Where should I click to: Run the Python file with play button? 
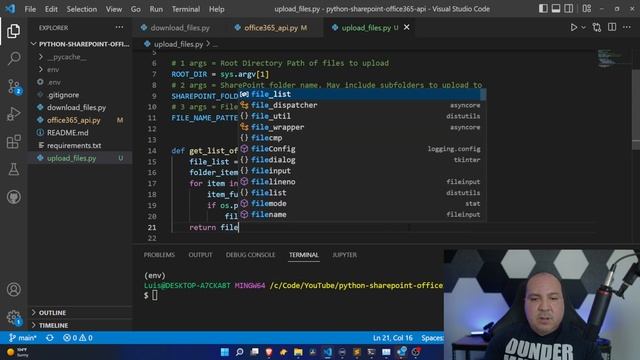point(573,27)
